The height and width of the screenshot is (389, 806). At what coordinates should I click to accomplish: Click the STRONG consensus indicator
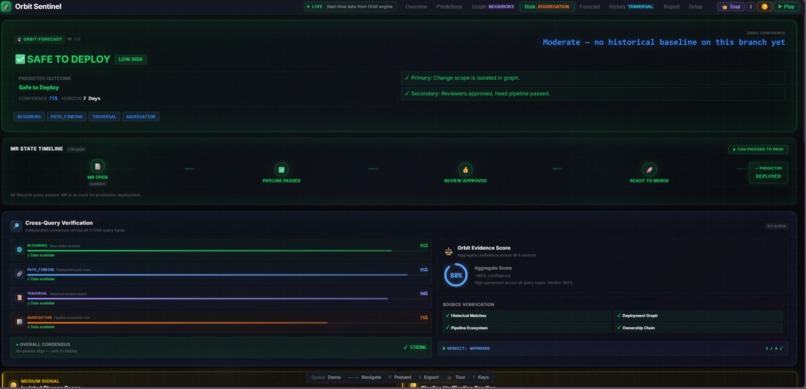[415, 347]
